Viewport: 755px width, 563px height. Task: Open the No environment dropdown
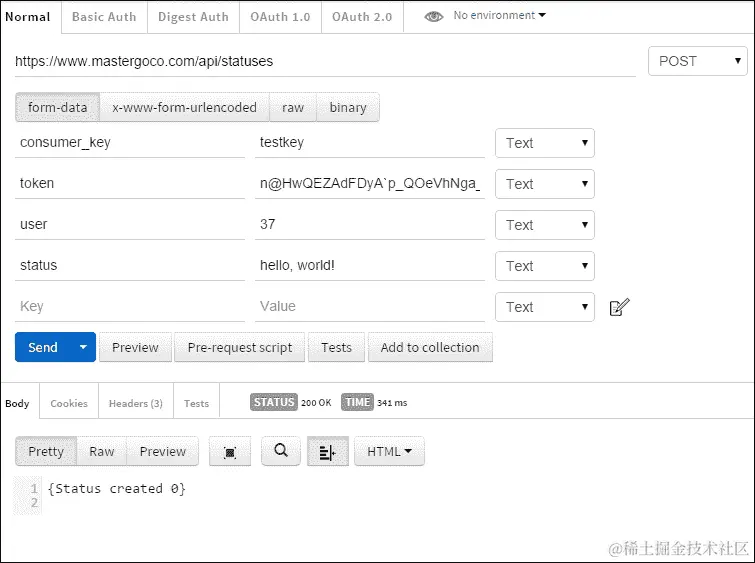499,15
